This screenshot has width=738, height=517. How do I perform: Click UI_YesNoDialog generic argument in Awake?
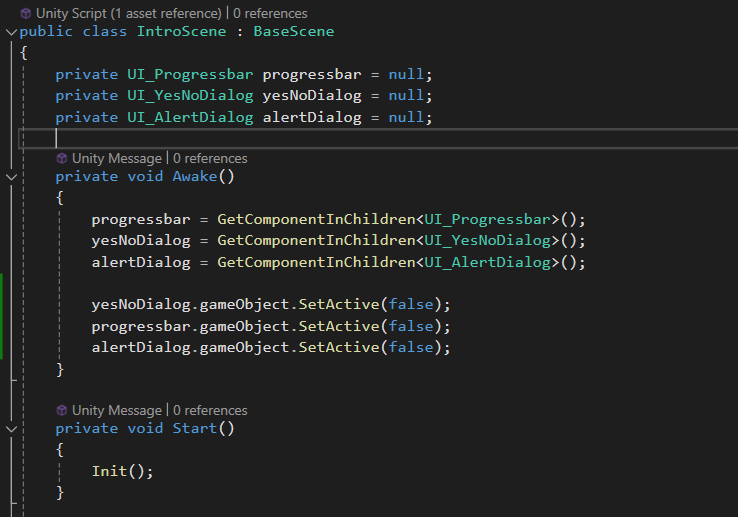coord(488,241)
